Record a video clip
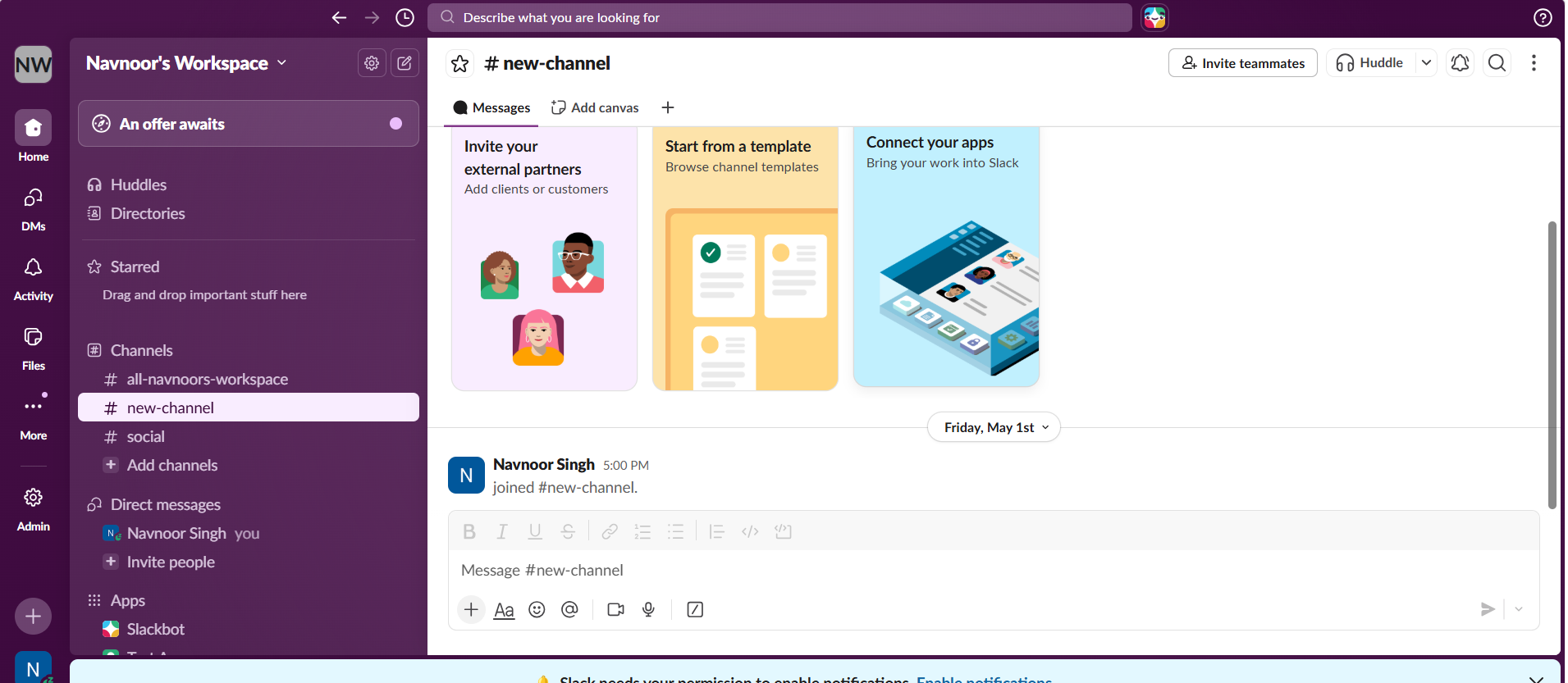The height and width of the screenshot is (683, 1568). pos(615,609)
